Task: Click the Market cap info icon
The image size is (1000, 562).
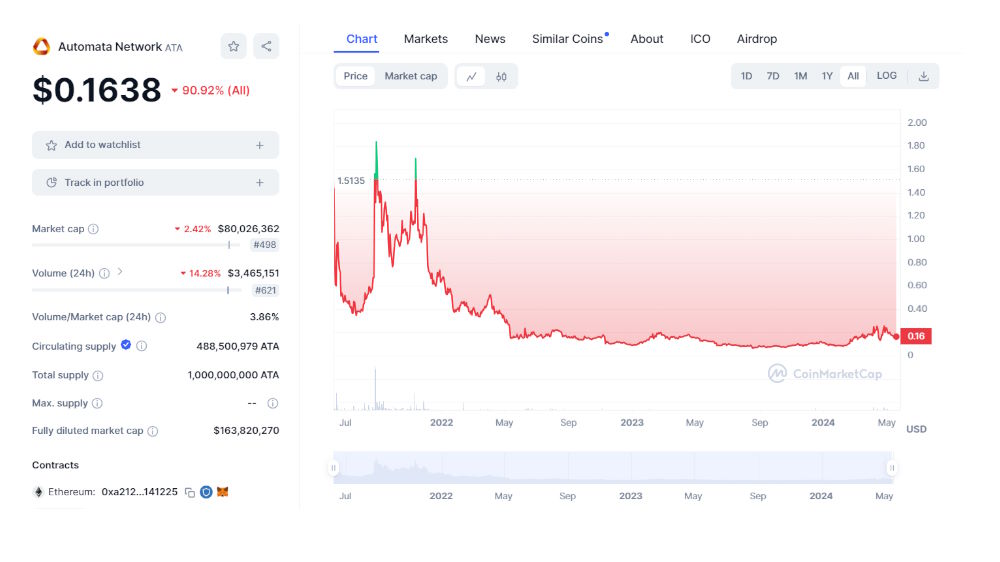Action: (93, 229)
